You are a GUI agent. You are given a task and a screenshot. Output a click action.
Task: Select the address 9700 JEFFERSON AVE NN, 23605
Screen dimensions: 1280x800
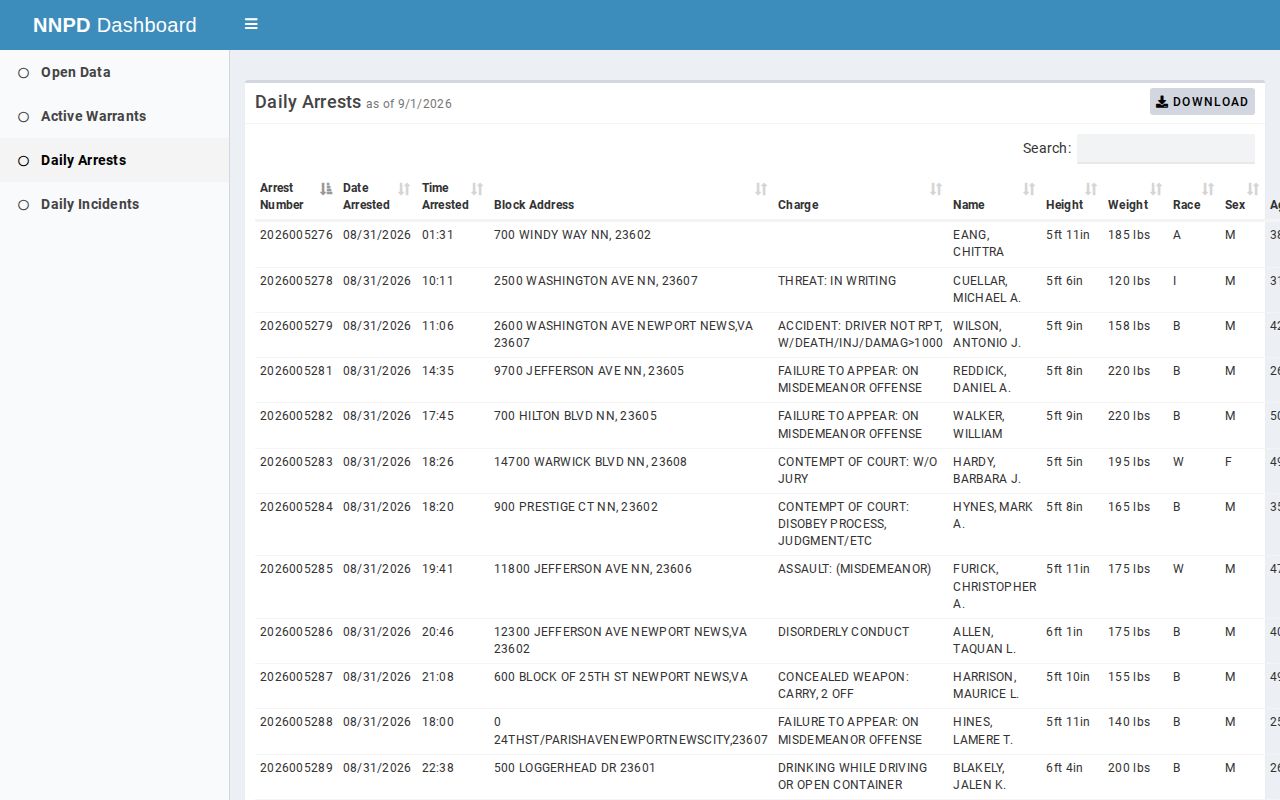coord(589,371)
